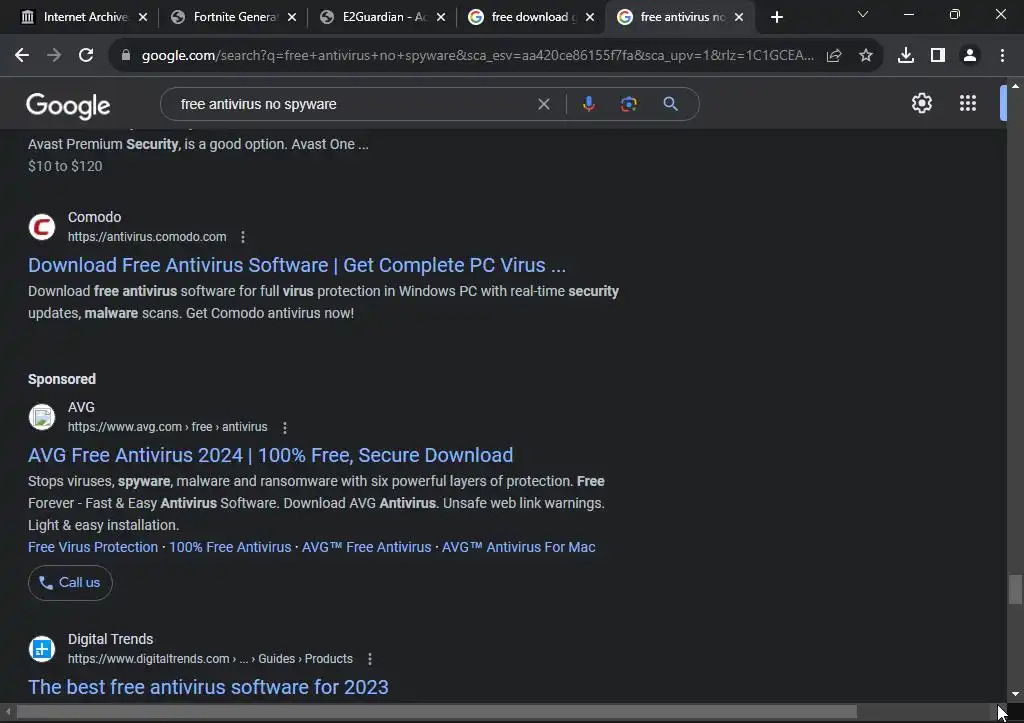Focus the Google search input field

point(353,104)
